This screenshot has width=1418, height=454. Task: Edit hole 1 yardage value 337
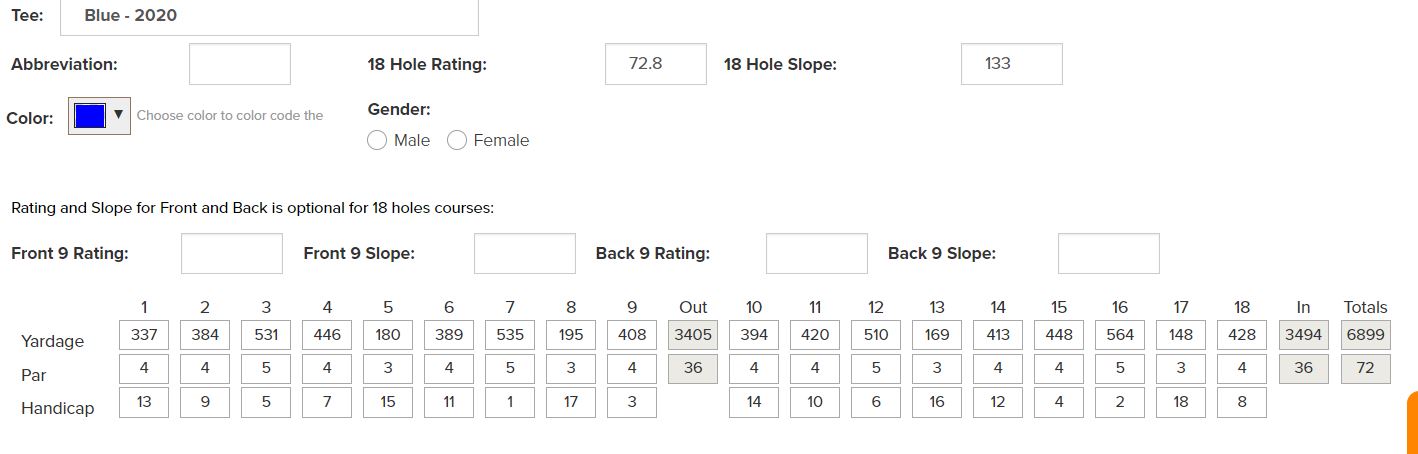click(x=144, y=335)
